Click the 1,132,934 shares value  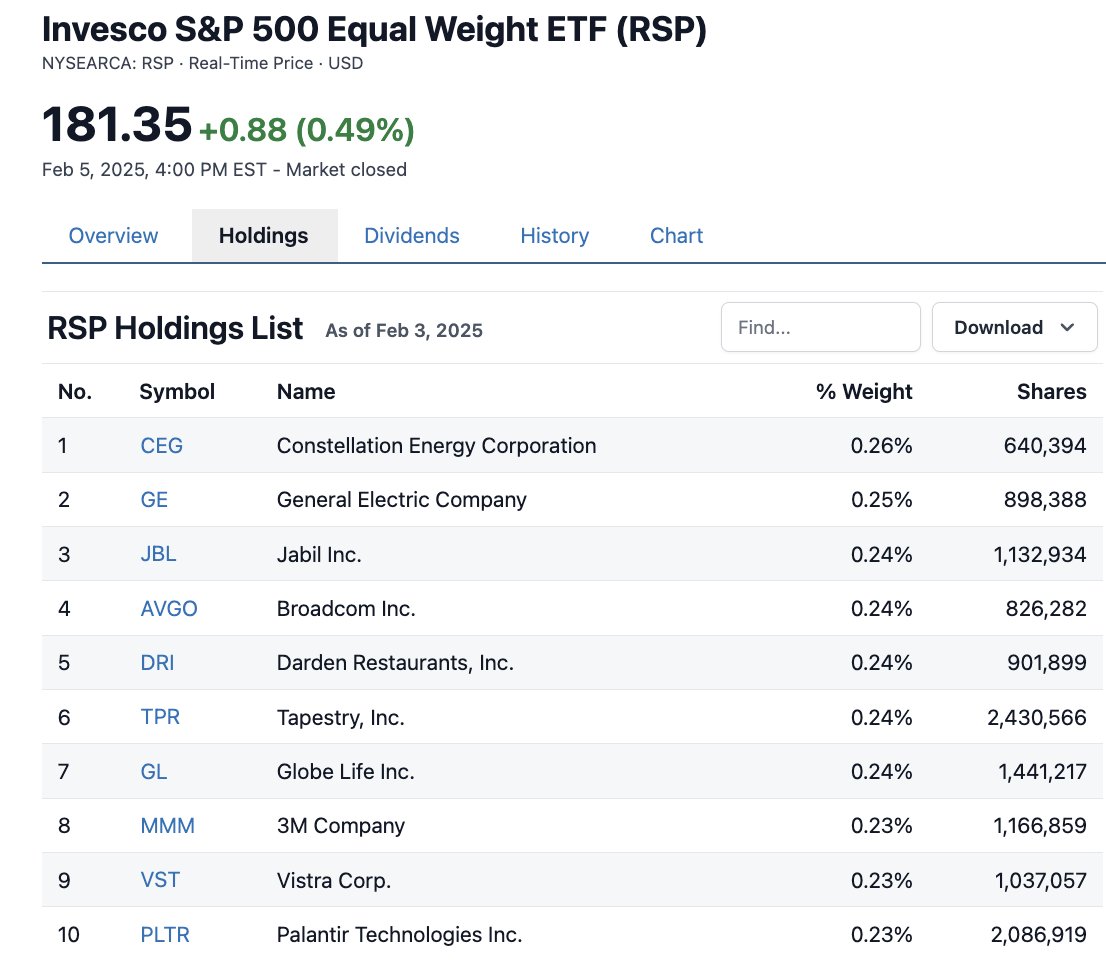pyautogui.click(x=1040, y=554)
